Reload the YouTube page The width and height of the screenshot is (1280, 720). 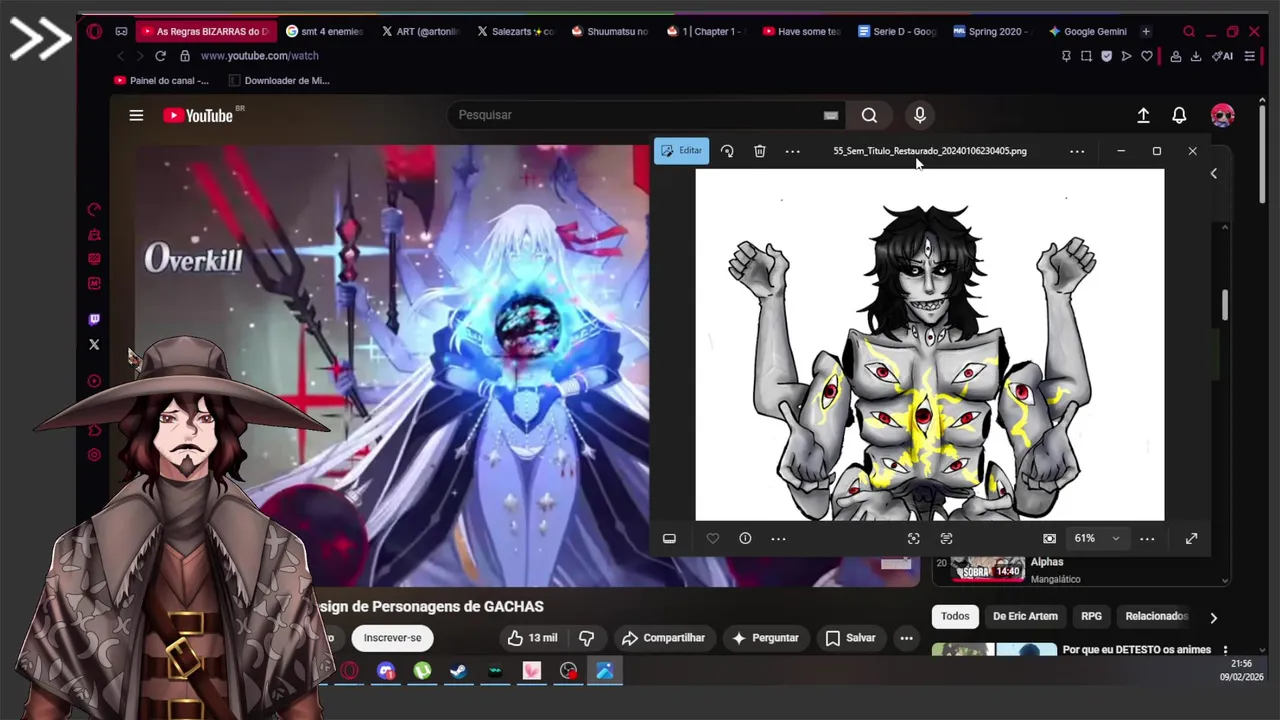click(x=160, y=56)
